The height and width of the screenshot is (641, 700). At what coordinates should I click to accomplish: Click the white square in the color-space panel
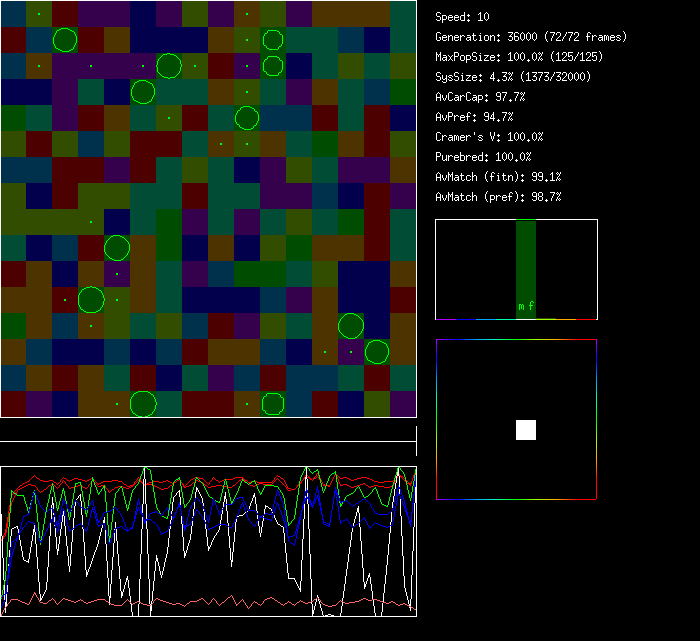click(x=526, y=430)
